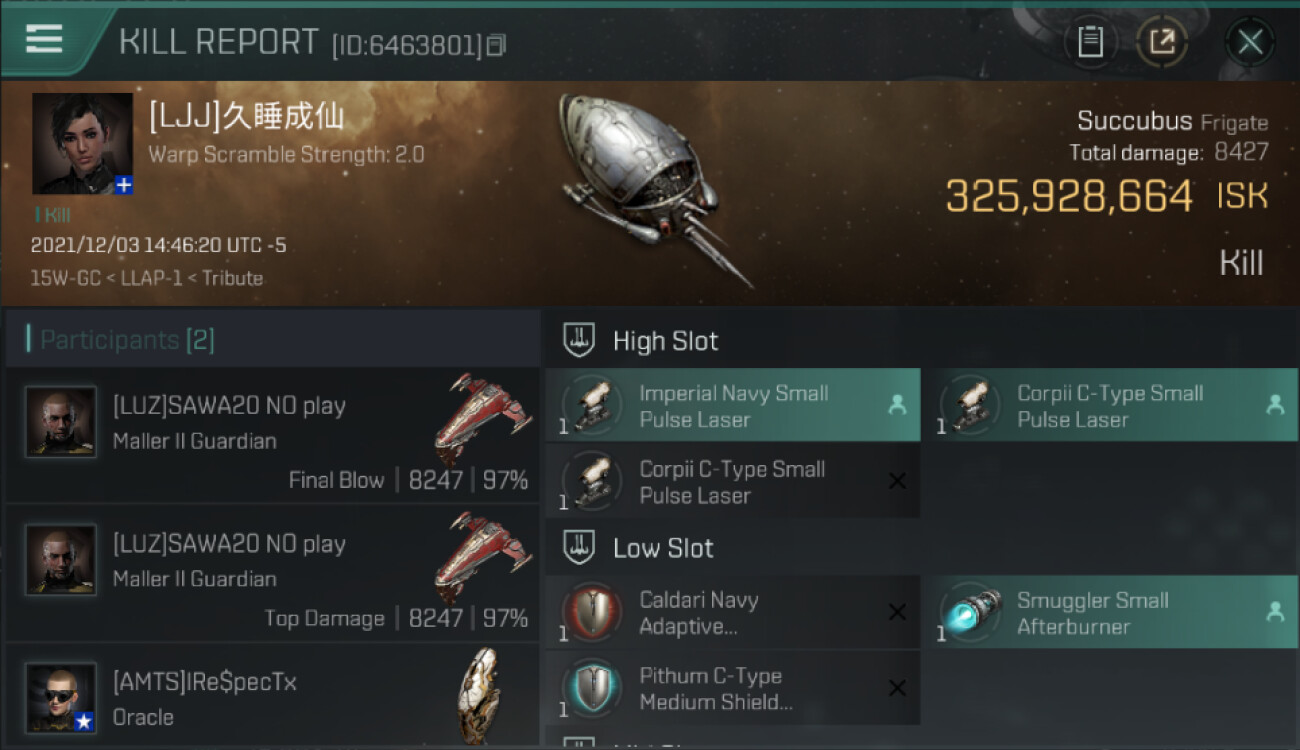Close the Kill Report window
Image resolution: width=1300 pixels, height=750 pixels.
pyautogui.click(x=1250, y=42)
